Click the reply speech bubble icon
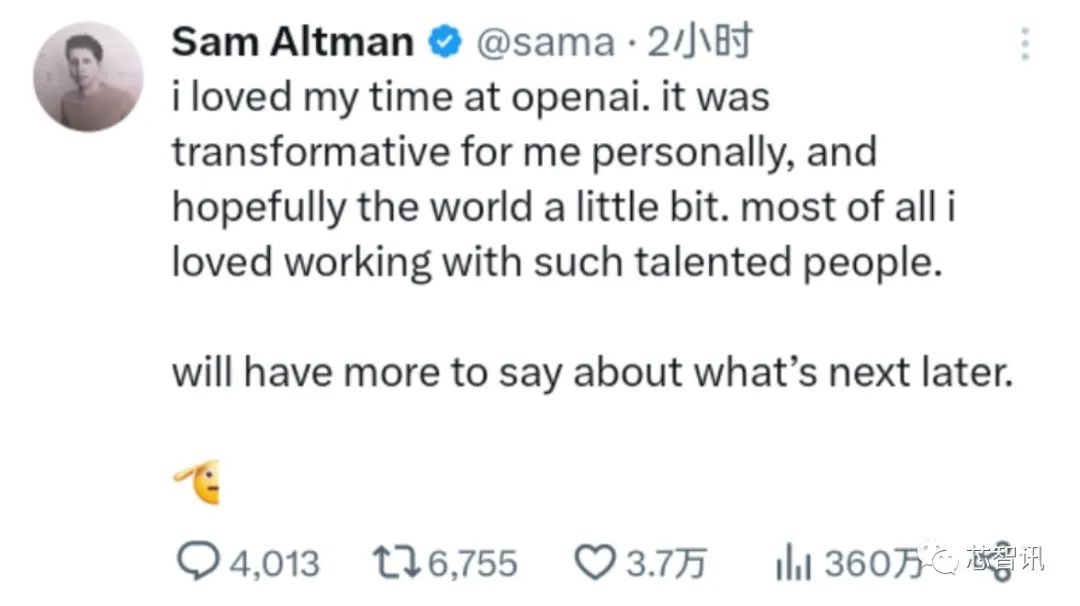This screenshot has height=606, width=1080. click(x=196, y=561)
